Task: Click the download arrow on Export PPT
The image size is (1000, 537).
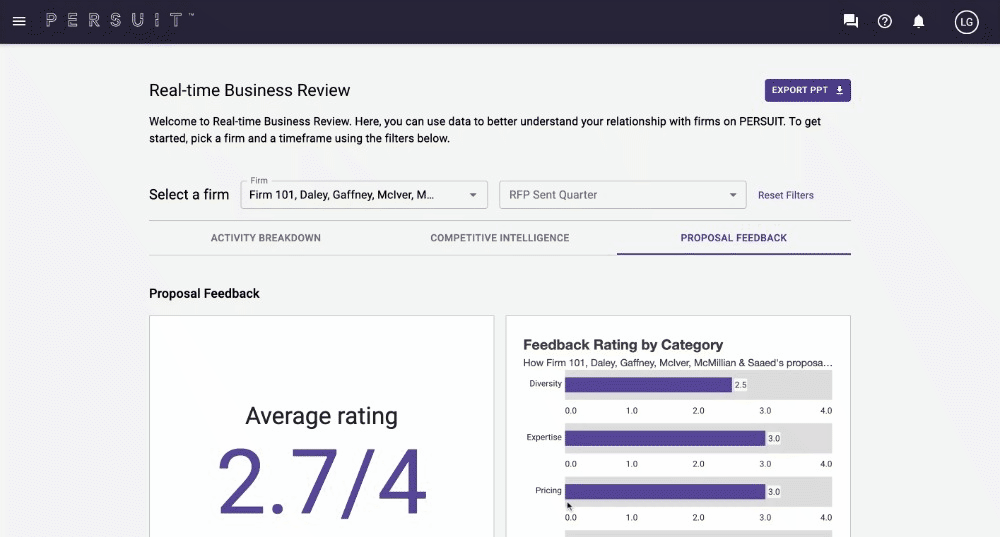Action: tap(840, 90)
